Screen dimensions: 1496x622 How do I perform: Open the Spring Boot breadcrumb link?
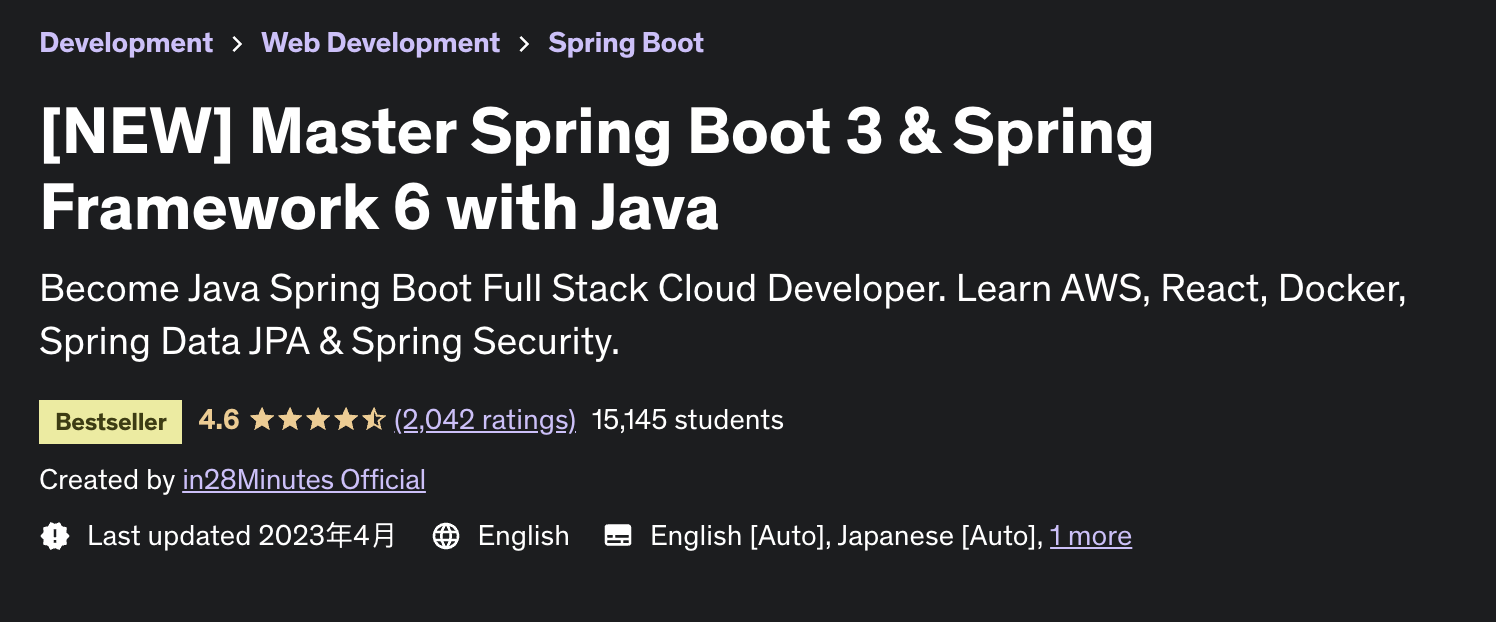[x=626, y=43]
